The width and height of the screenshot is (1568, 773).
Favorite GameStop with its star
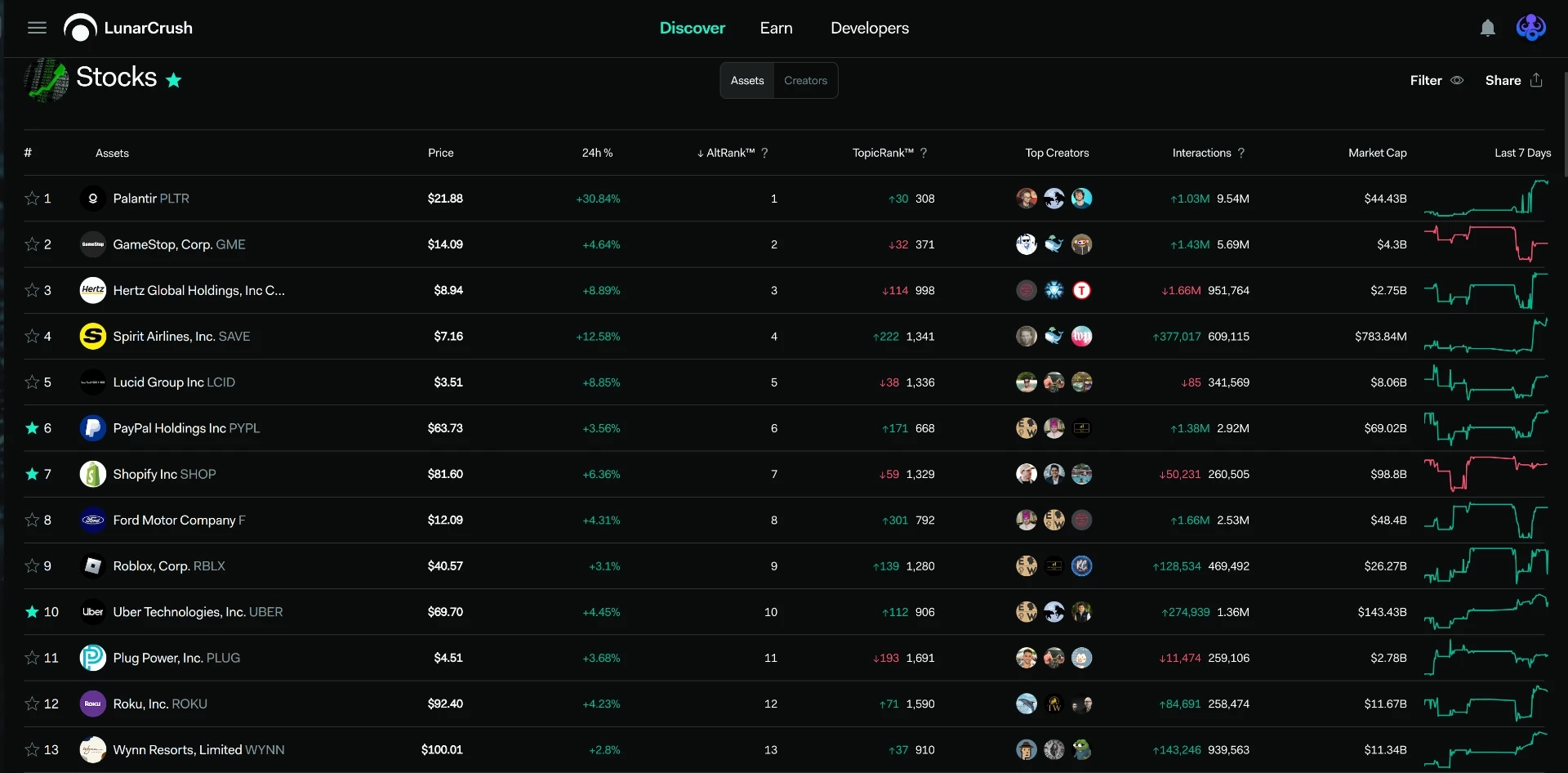[32, 244]
